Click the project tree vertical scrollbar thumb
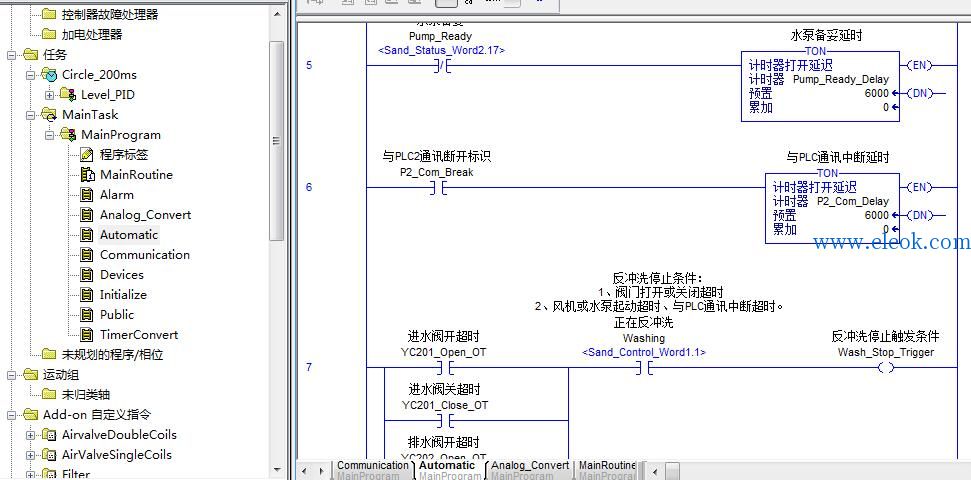The height and width of the screenshot is (480, 971). [x=277, y=141]
